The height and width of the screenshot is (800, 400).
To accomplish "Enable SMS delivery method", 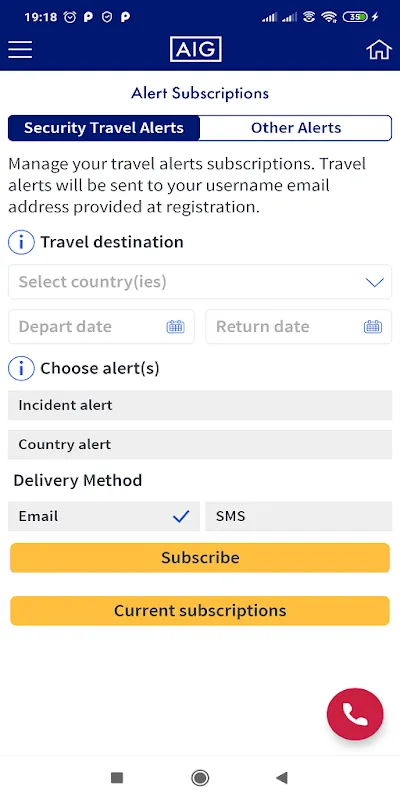I will point(298,516).
